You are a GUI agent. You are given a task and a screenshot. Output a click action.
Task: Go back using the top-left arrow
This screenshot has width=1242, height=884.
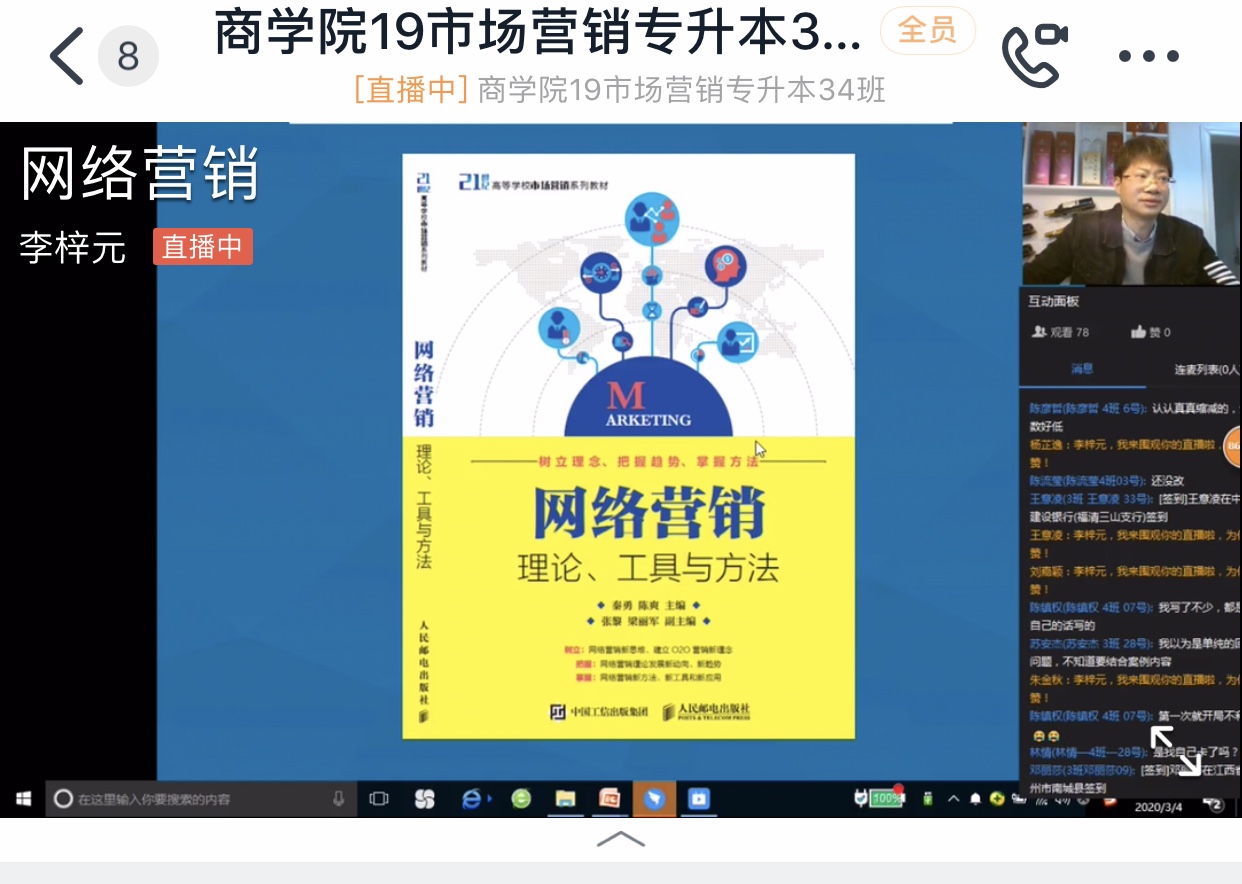(66, 55)
